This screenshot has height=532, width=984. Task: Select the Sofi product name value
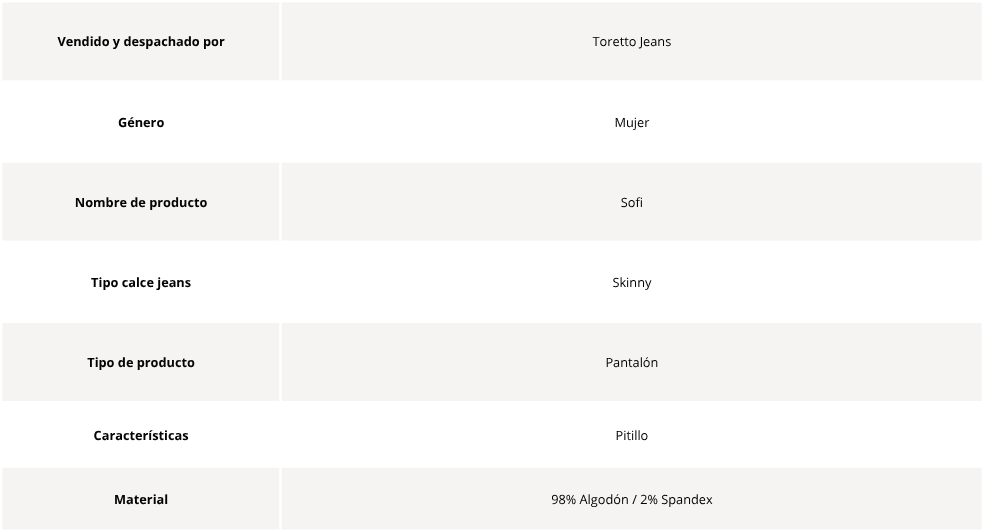[631, 203]
